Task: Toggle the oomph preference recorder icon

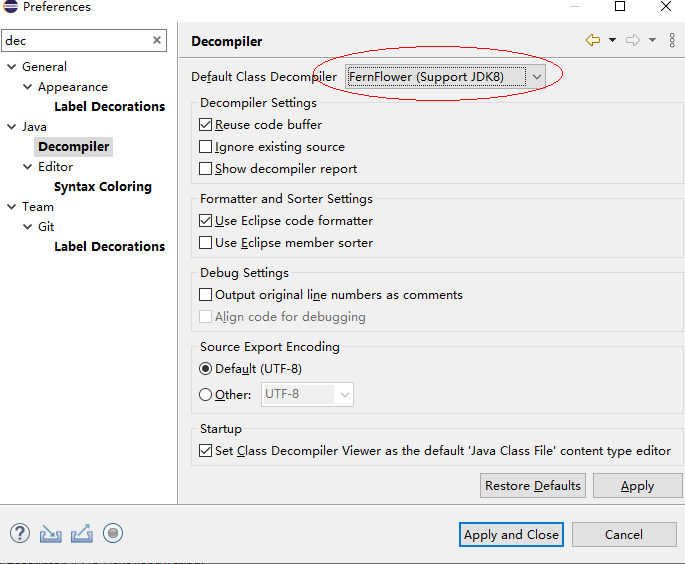Action: 113,534
